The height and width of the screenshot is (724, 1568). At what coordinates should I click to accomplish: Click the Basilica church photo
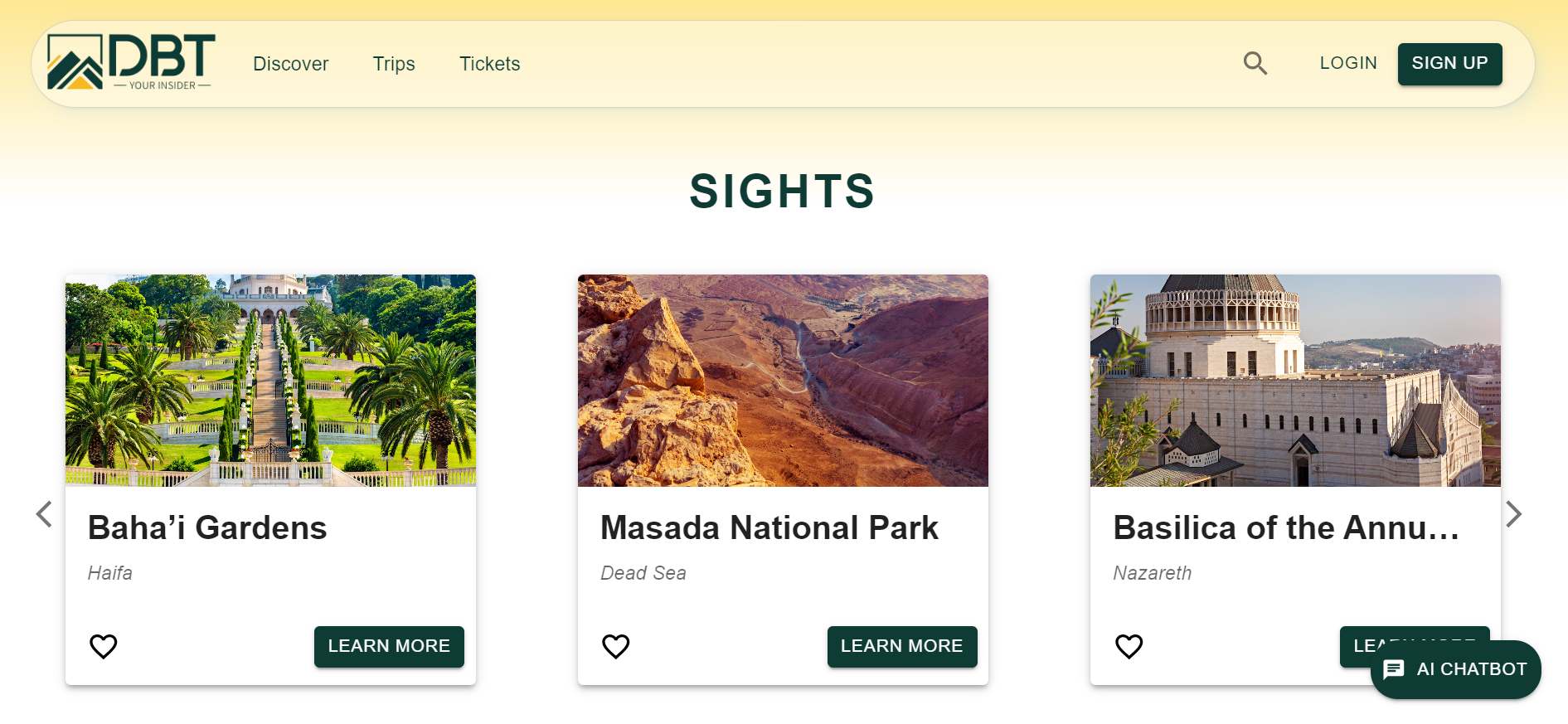pyautogui.click(x=1295, y=380)
